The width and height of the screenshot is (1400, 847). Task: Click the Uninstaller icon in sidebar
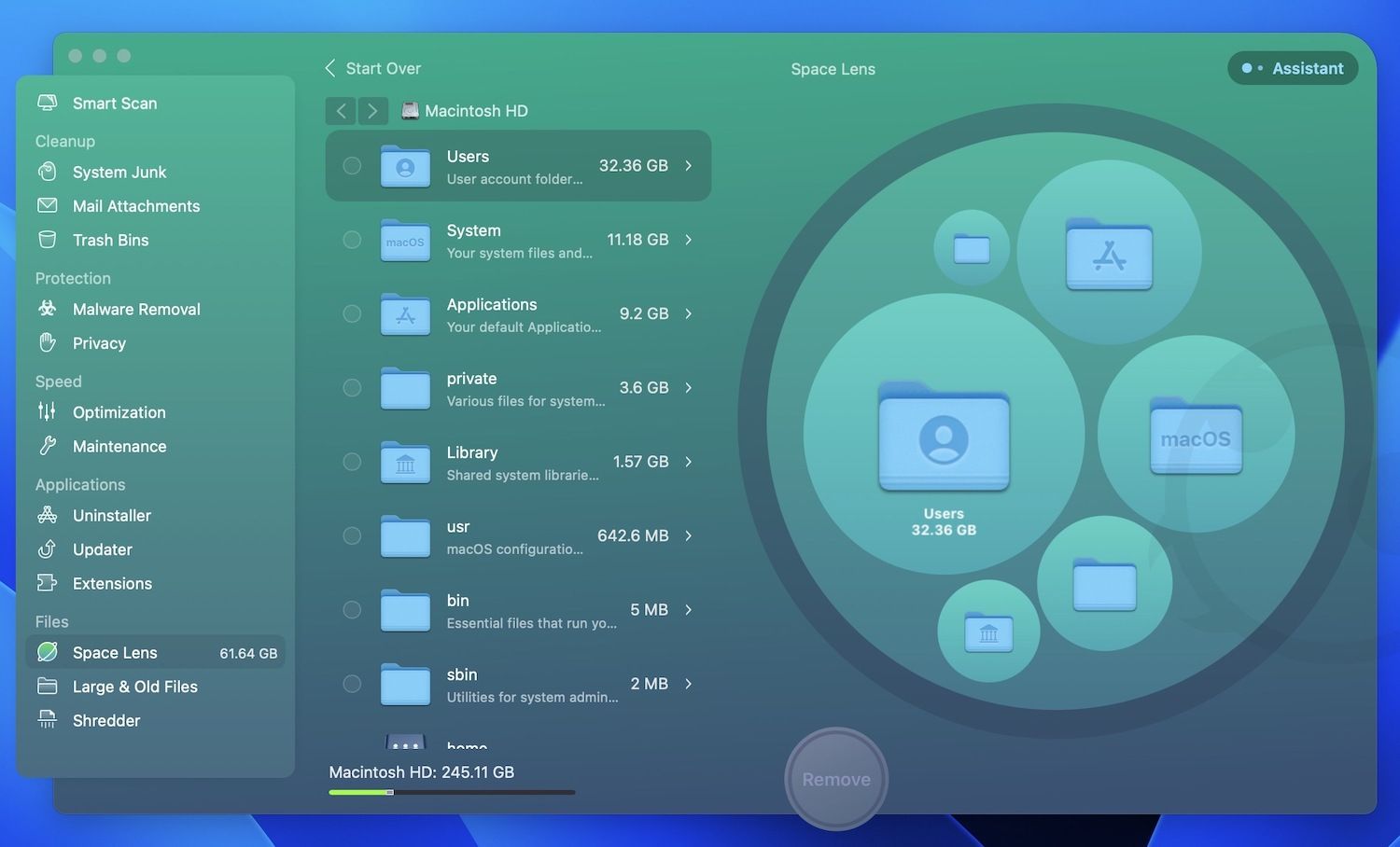coord(47,515)
